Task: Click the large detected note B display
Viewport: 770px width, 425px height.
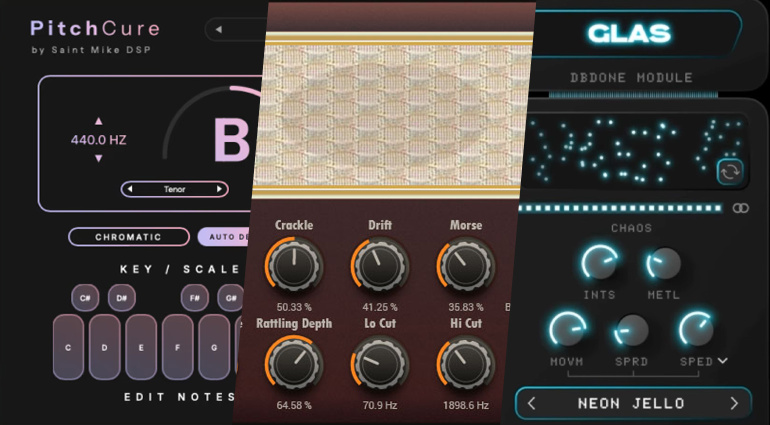Action: [x=232, y=140]
